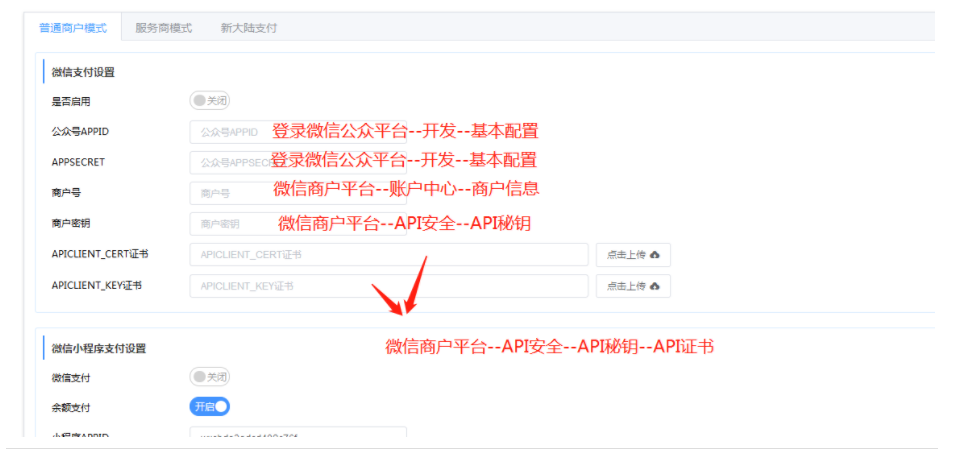Open the 服务商模式 tab

click(163, 28)
